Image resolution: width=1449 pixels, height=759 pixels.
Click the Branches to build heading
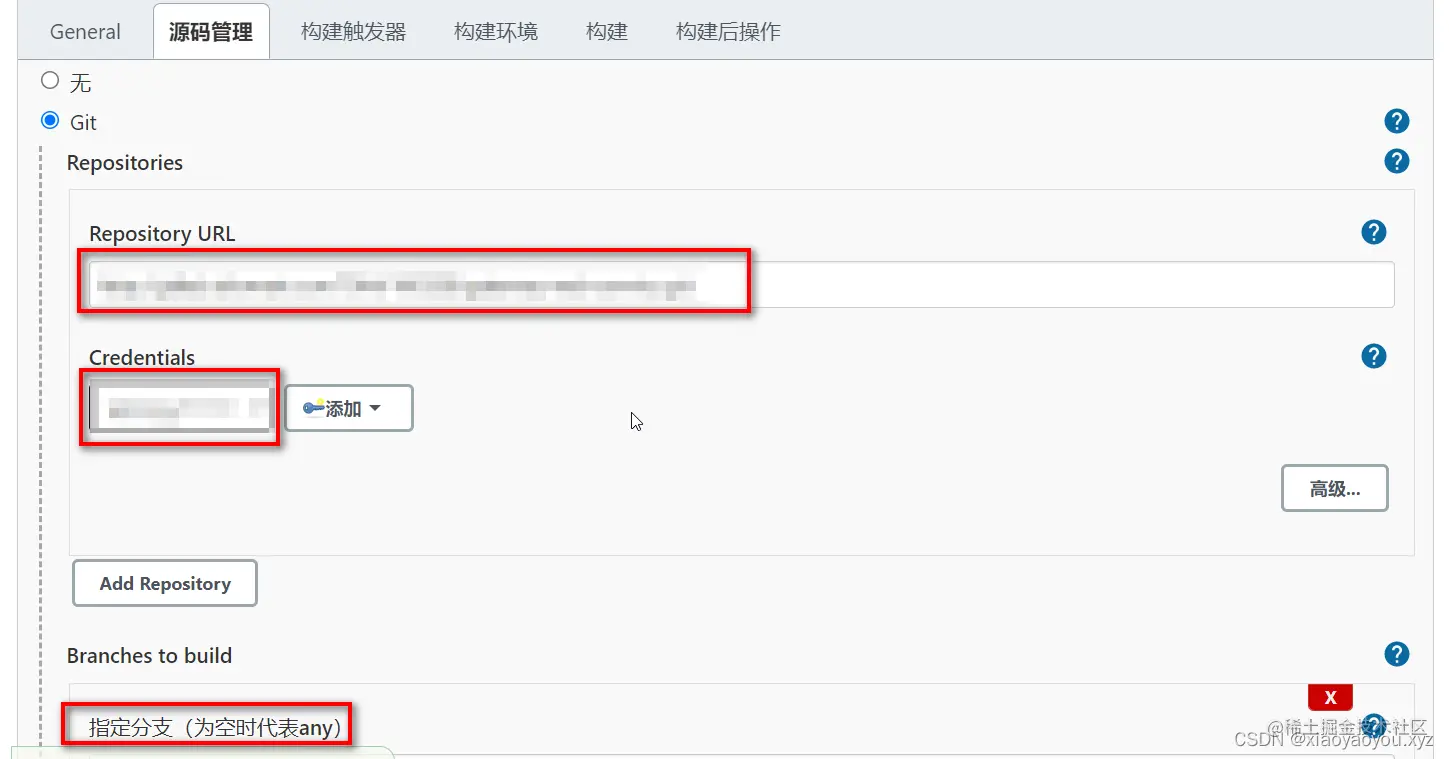pyautogui.click(x=149, y=656)
